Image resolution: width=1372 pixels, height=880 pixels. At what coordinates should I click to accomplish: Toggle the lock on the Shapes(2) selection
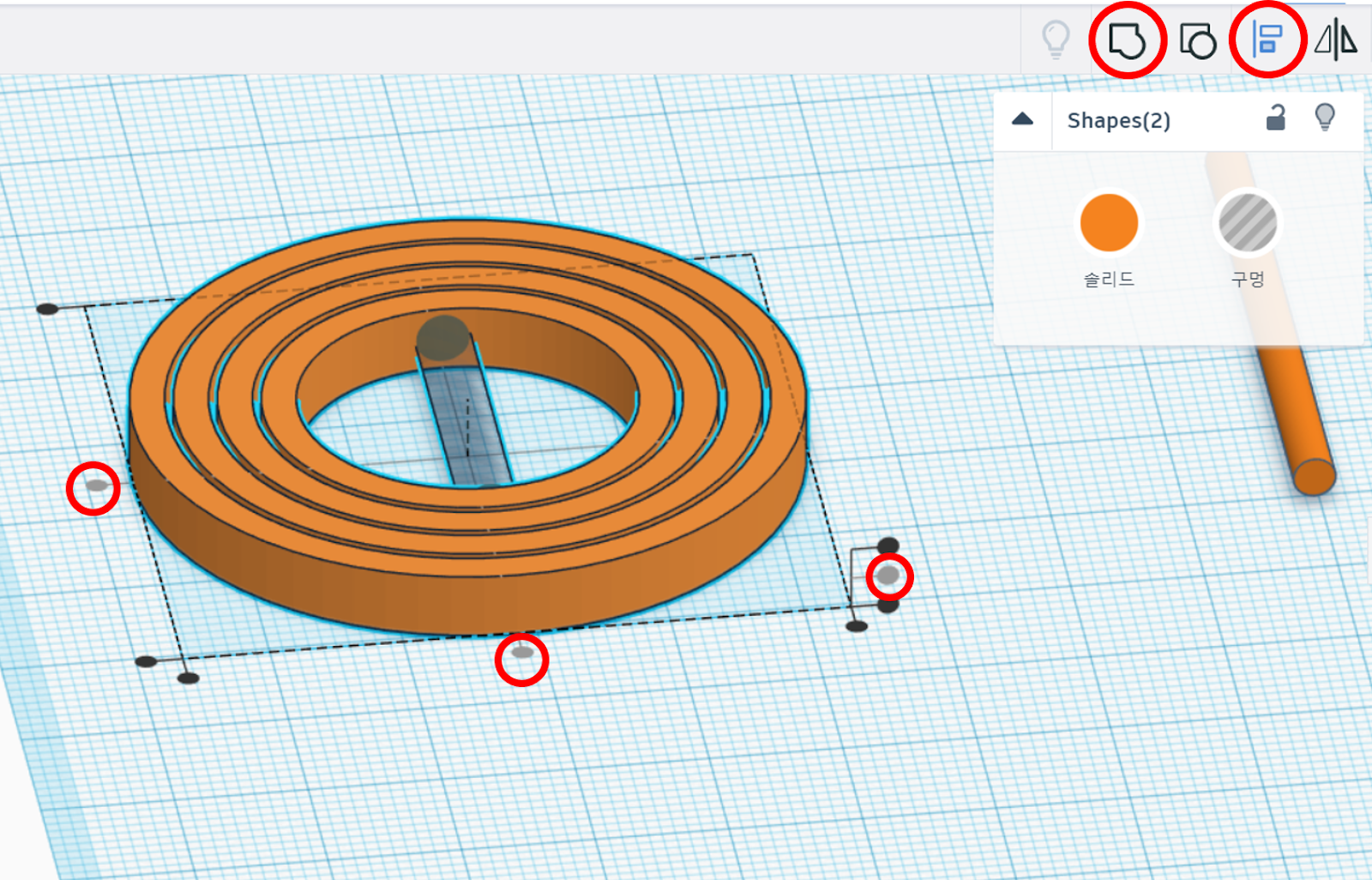(1275, 119)
